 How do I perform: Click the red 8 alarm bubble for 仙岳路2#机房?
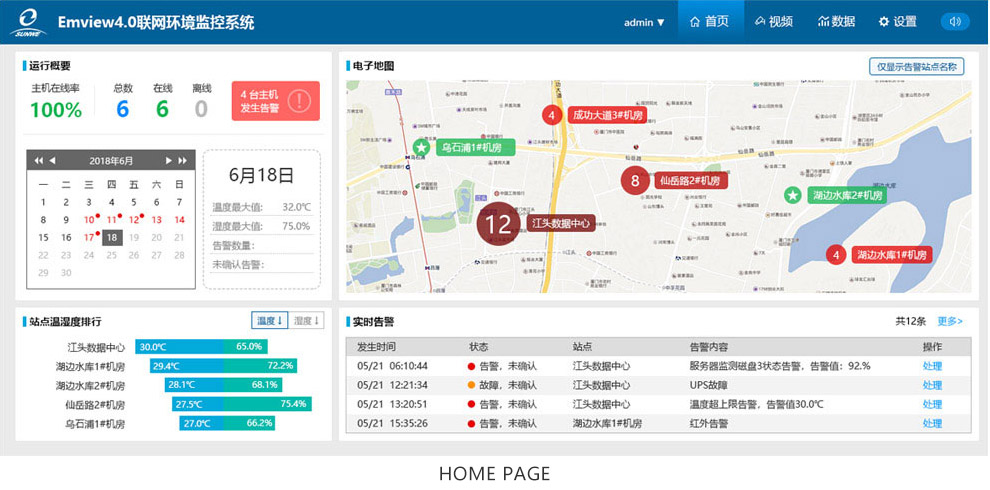coord(634,181)
